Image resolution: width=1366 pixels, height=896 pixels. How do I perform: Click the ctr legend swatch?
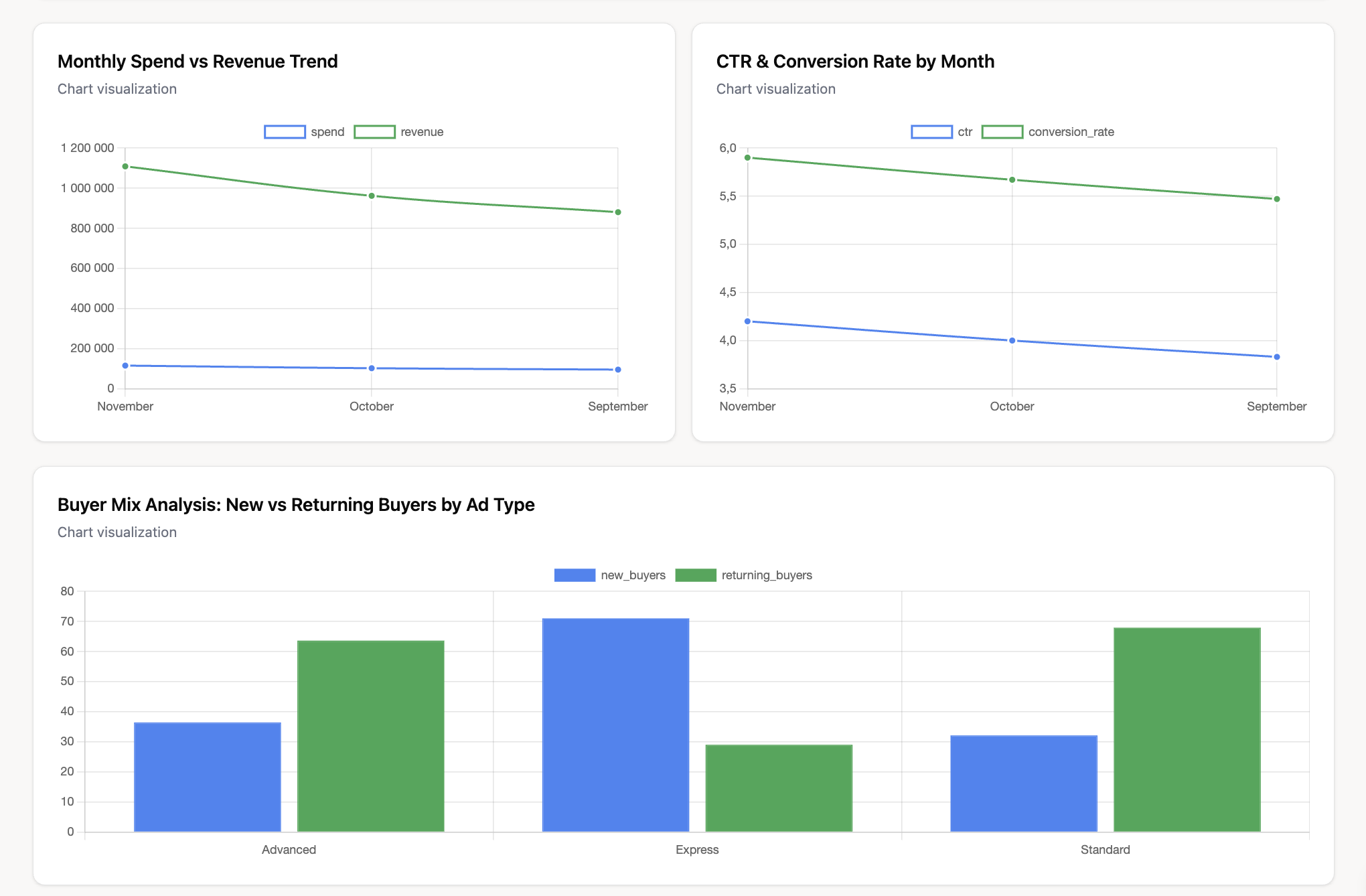[932, 131]
